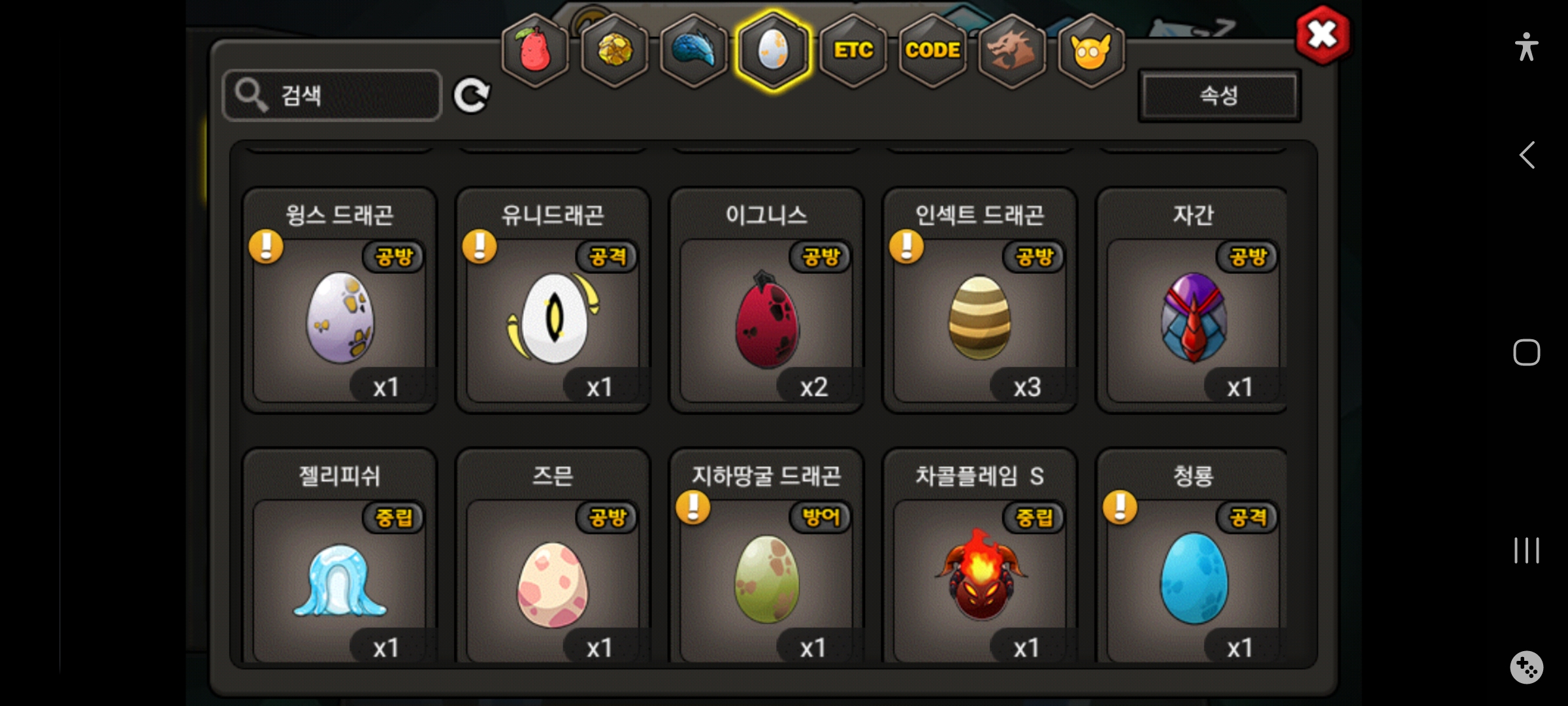Select the egg category tab
Image resolution: width=1568 pixels, height=706 pixels.
point(774,50)
